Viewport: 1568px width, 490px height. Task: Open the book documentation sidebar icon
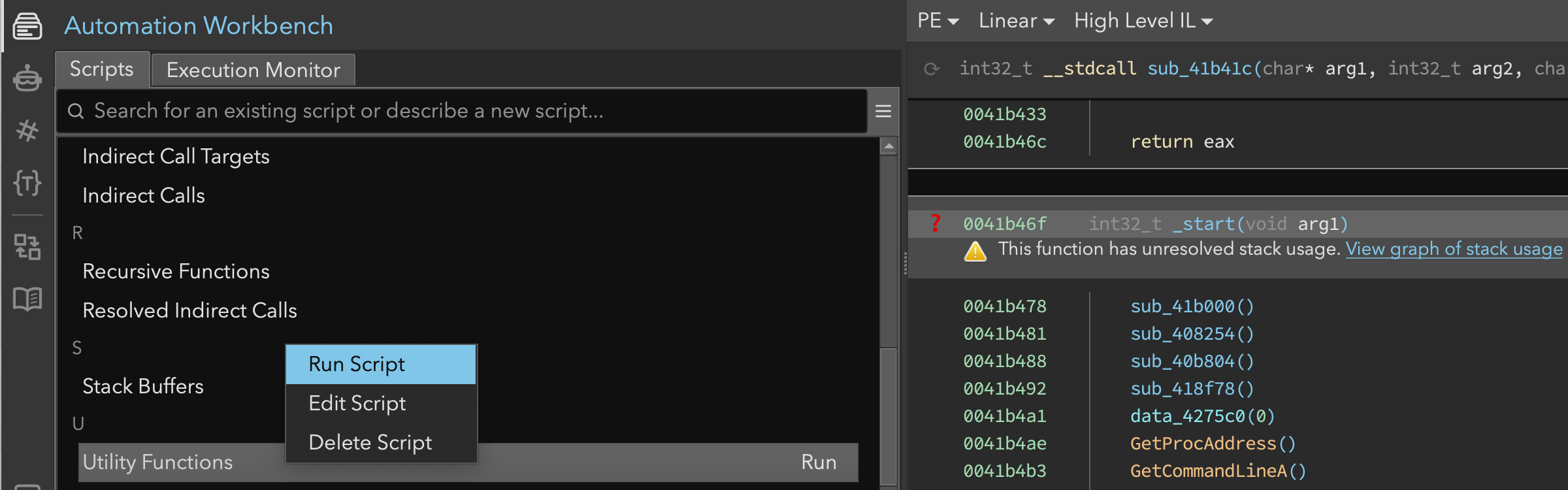(x=27, y=299)
